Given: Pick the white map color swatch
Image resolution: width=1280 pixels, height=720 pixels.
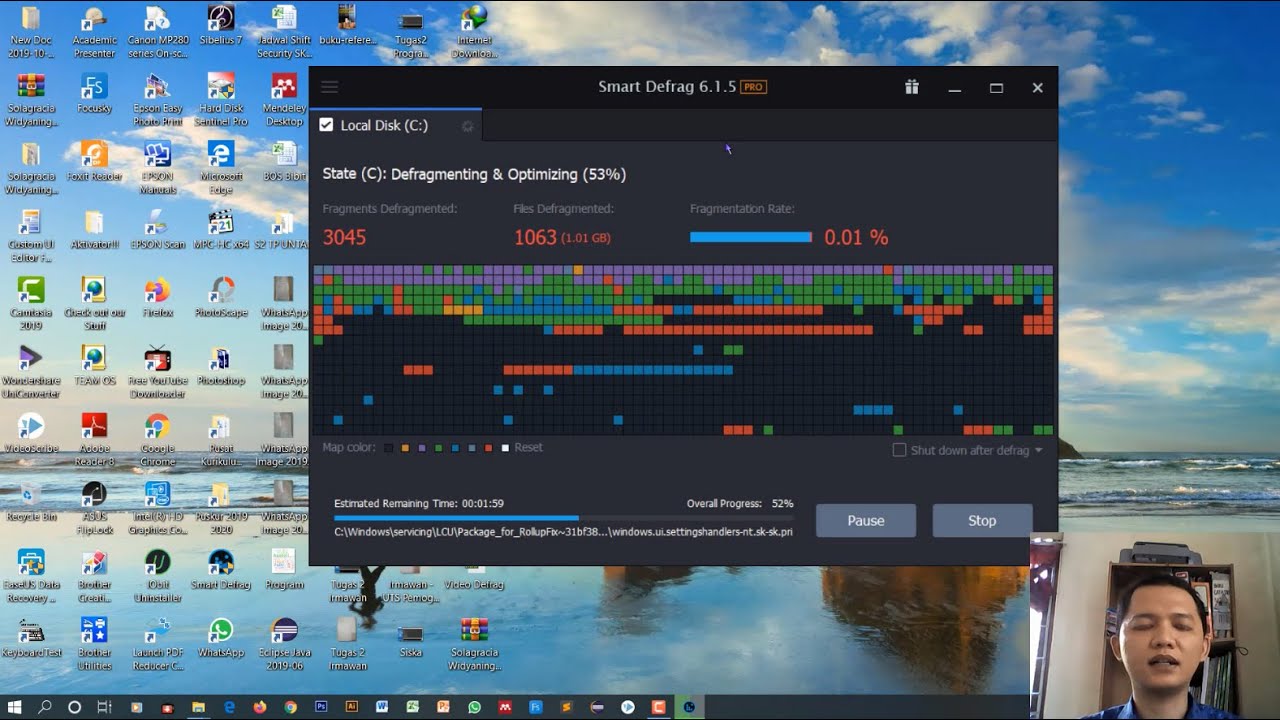Looking at the screenshot, I should tap(505, 448).
